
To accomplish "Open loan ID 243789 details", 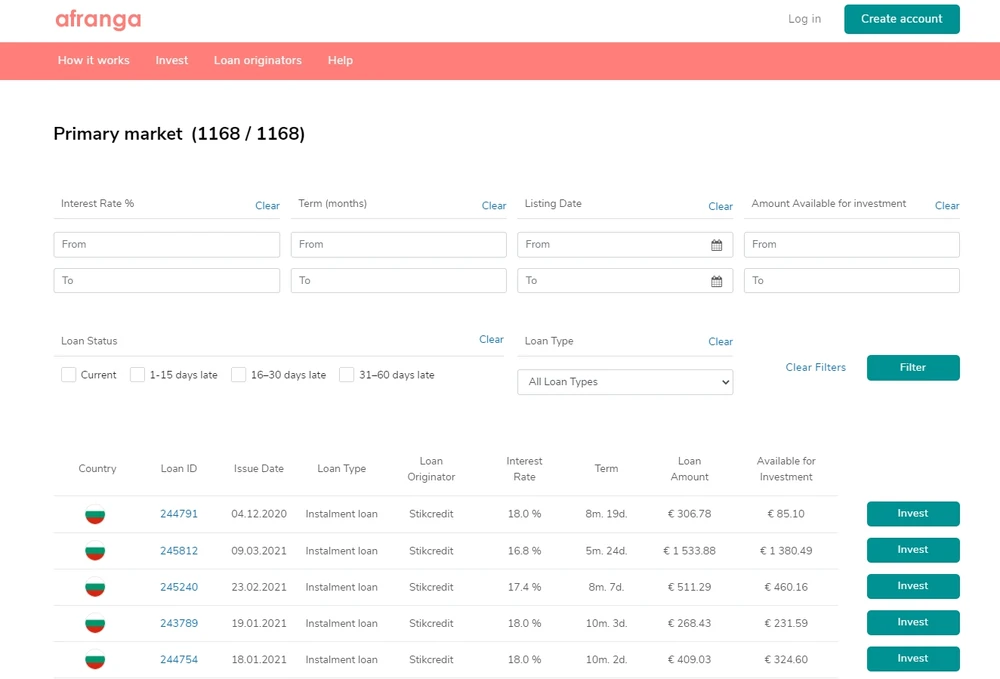I will [179, 624].
